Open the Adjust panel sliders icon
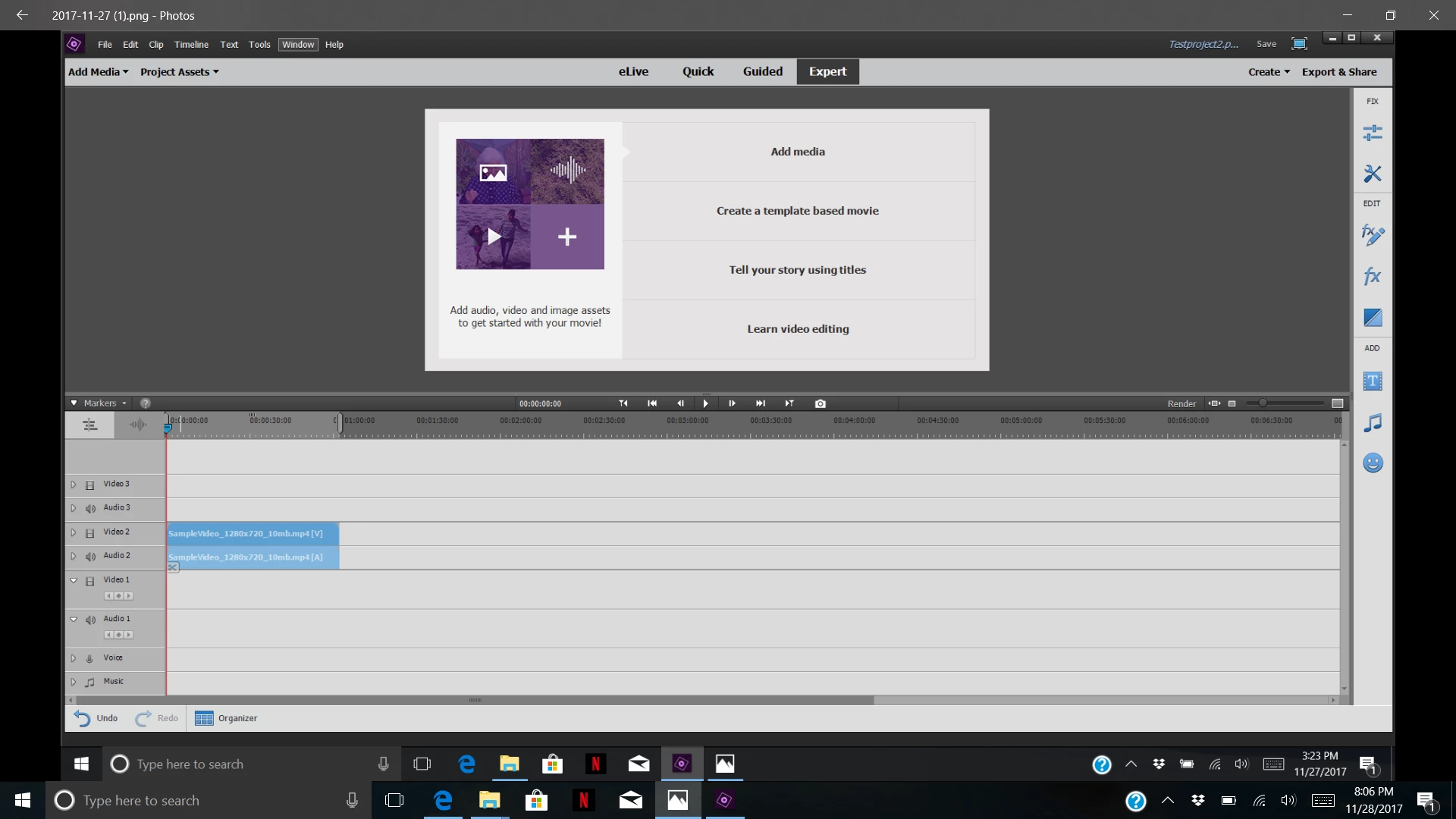1456x819 pixels. [x=1372, y=133]
